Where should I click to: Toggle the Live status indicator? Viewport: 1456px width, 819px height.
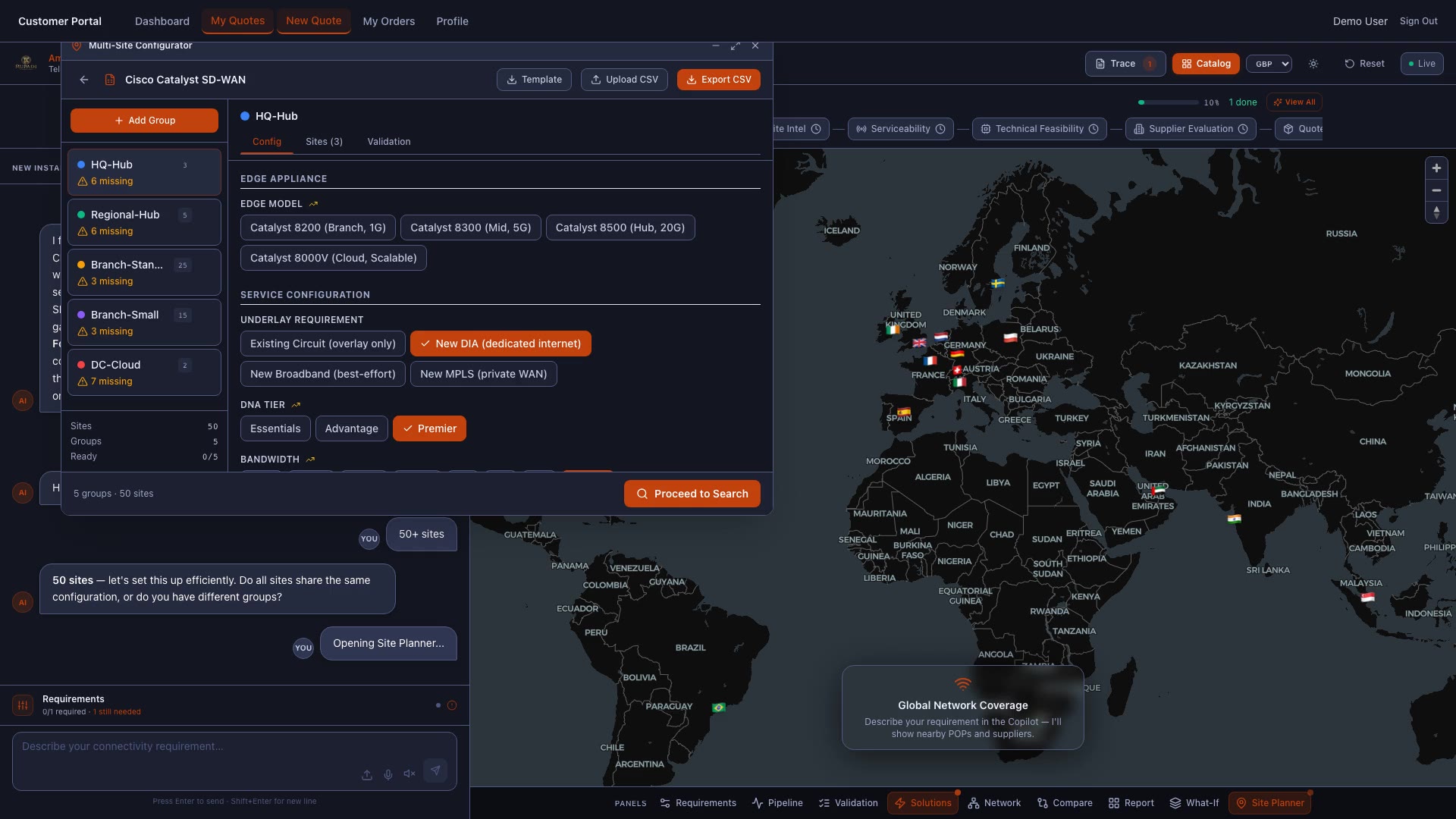point(1422,64)
